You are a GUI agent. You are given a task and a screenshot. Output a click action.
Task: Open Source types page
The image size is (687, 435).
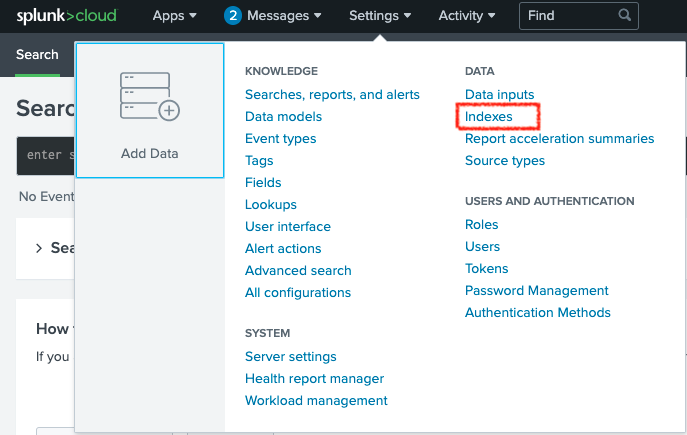click(505, 161)
